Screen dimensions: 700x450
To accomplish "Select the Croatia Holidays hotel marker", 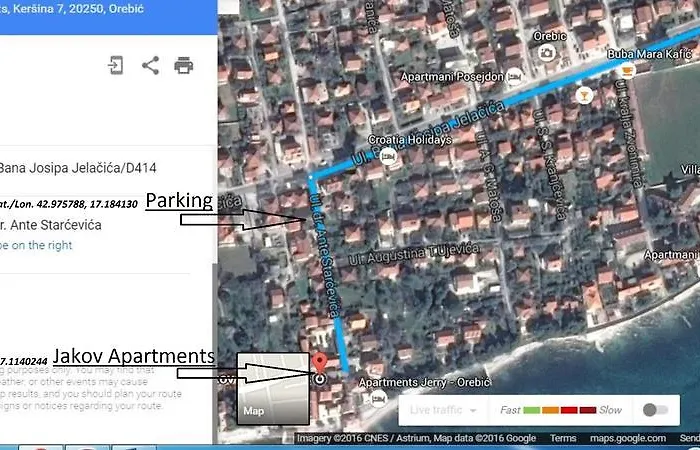I will (x=388, y=156).
